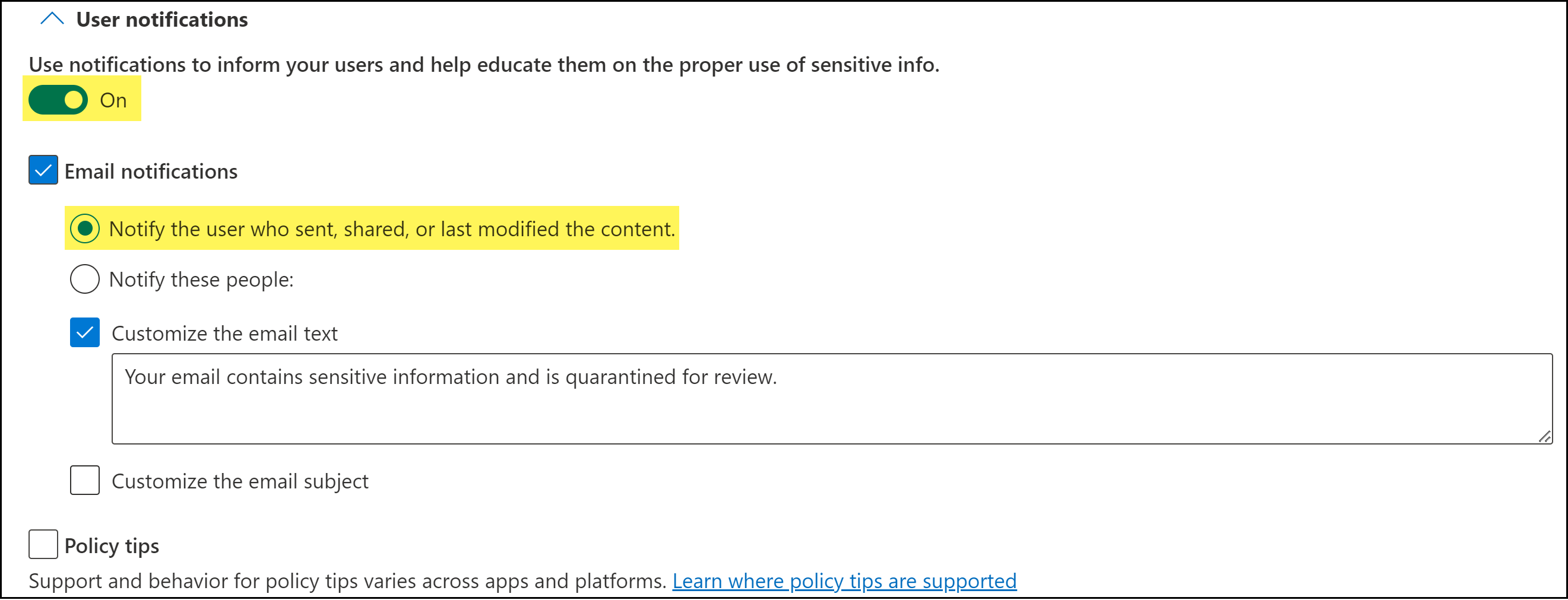The image size is (1568, 600).
Task: Click the Notify these people label text
Action: 201,280
